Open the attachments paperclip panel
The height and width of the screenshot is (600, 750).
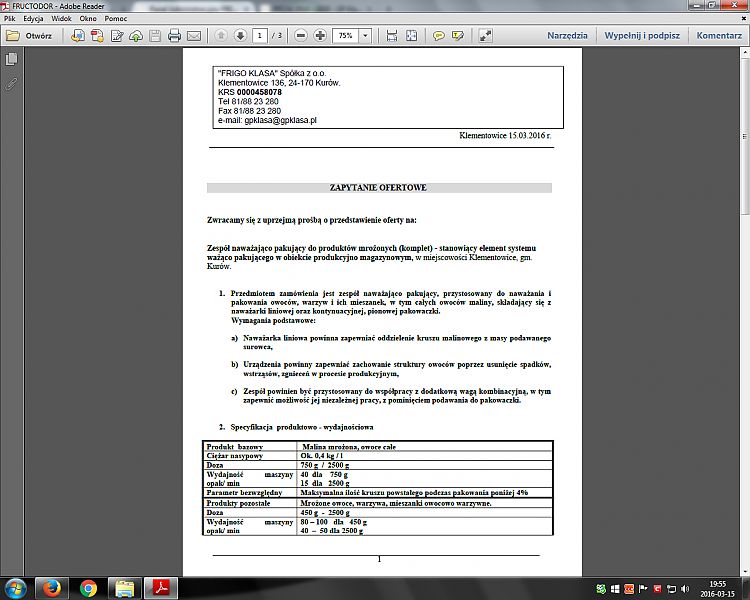click(11, 83)
